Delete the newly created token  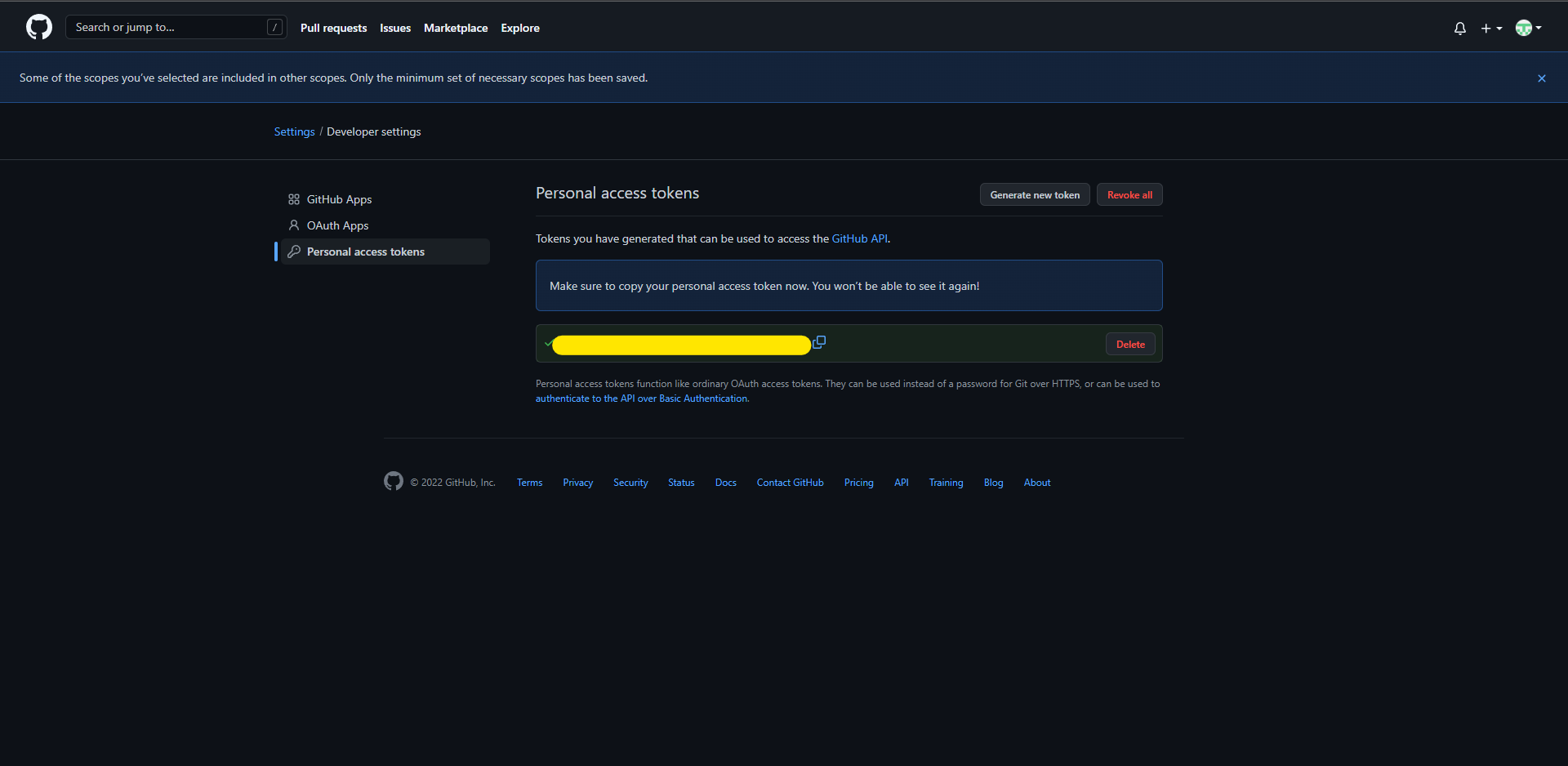[1130, 345]
